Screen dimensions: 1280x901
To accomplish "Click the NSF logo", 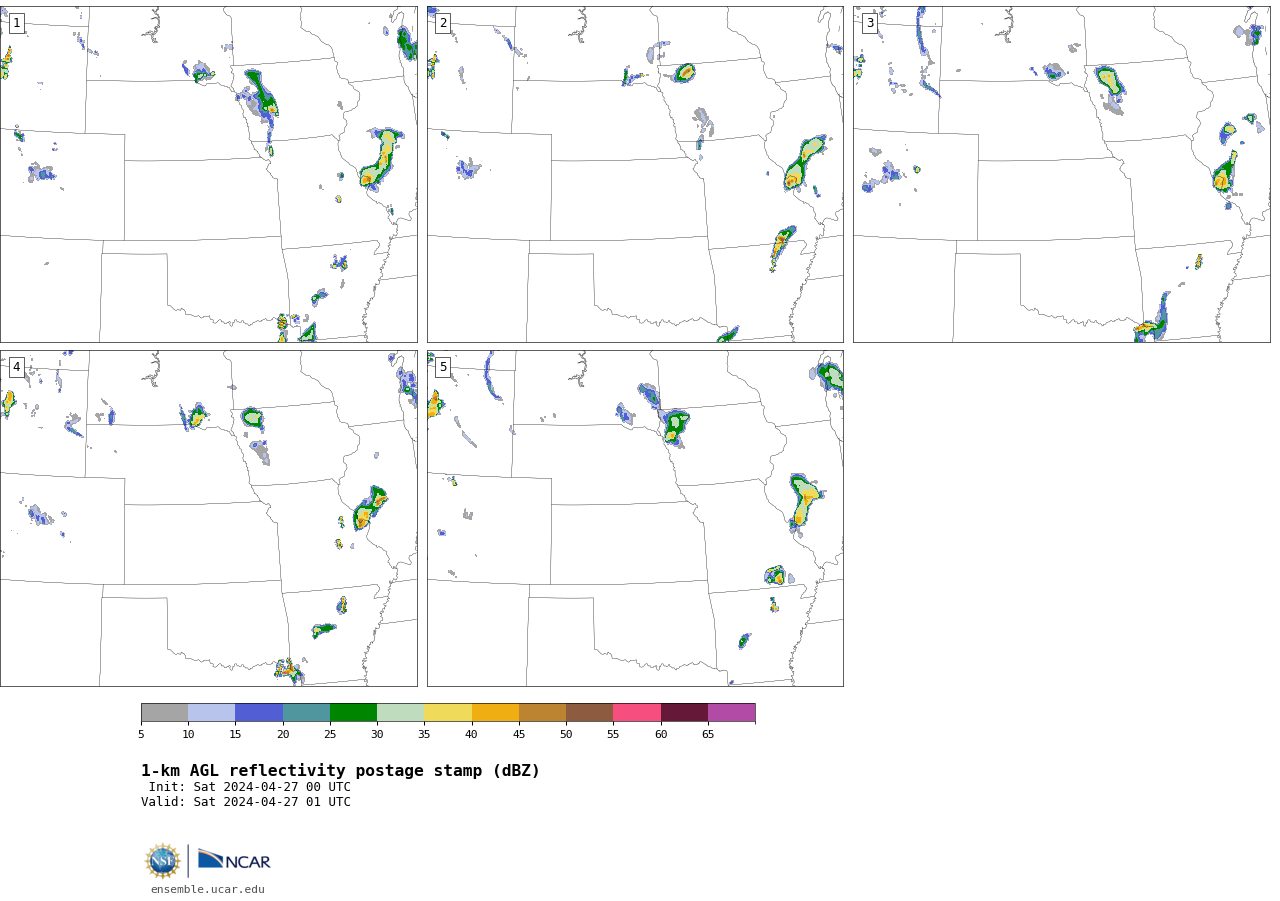I will (x=162, y=861).
